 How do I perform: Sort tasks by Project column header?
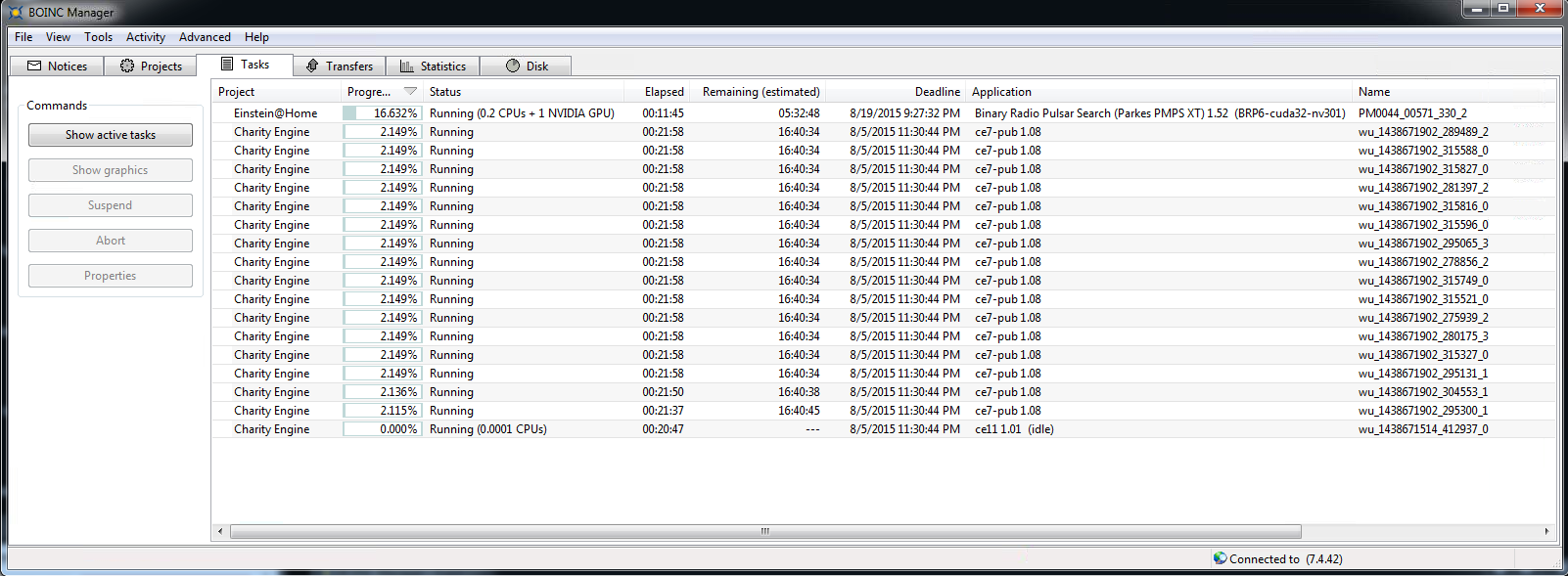(x=277, y=91)
